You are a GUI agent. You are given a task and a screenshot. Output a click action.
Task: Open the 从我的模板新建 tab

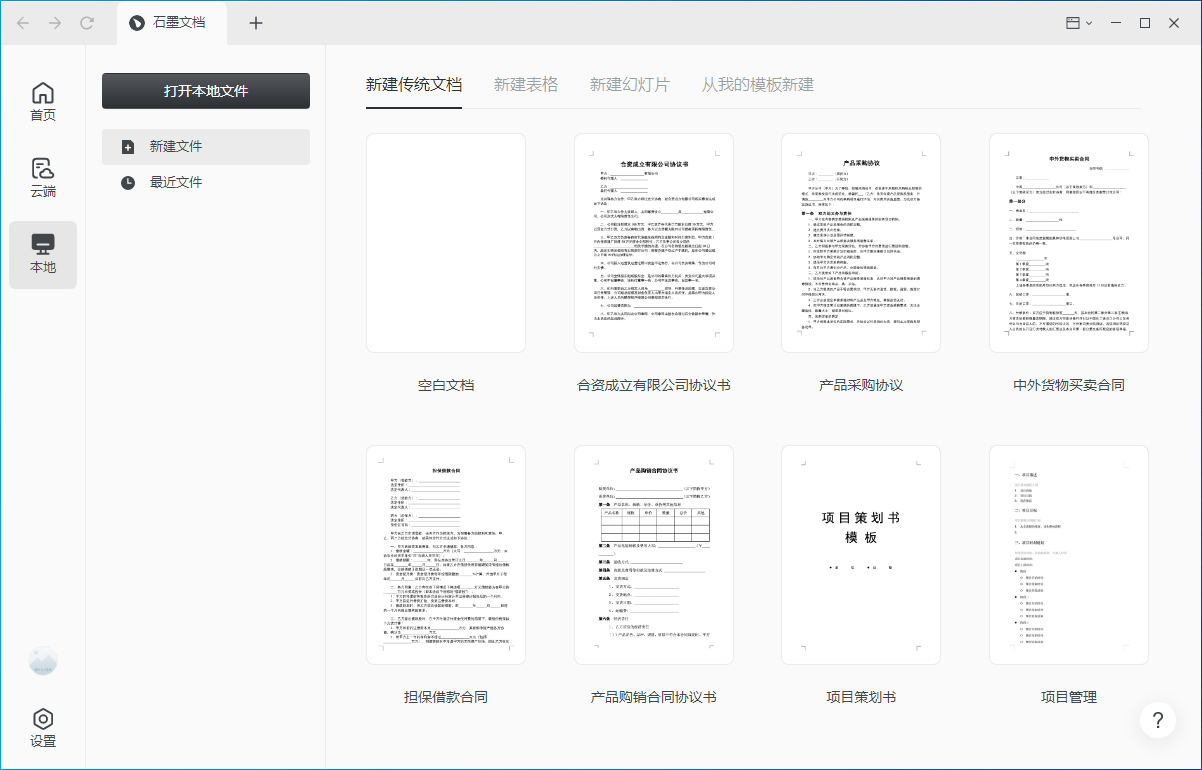[757, 85]
